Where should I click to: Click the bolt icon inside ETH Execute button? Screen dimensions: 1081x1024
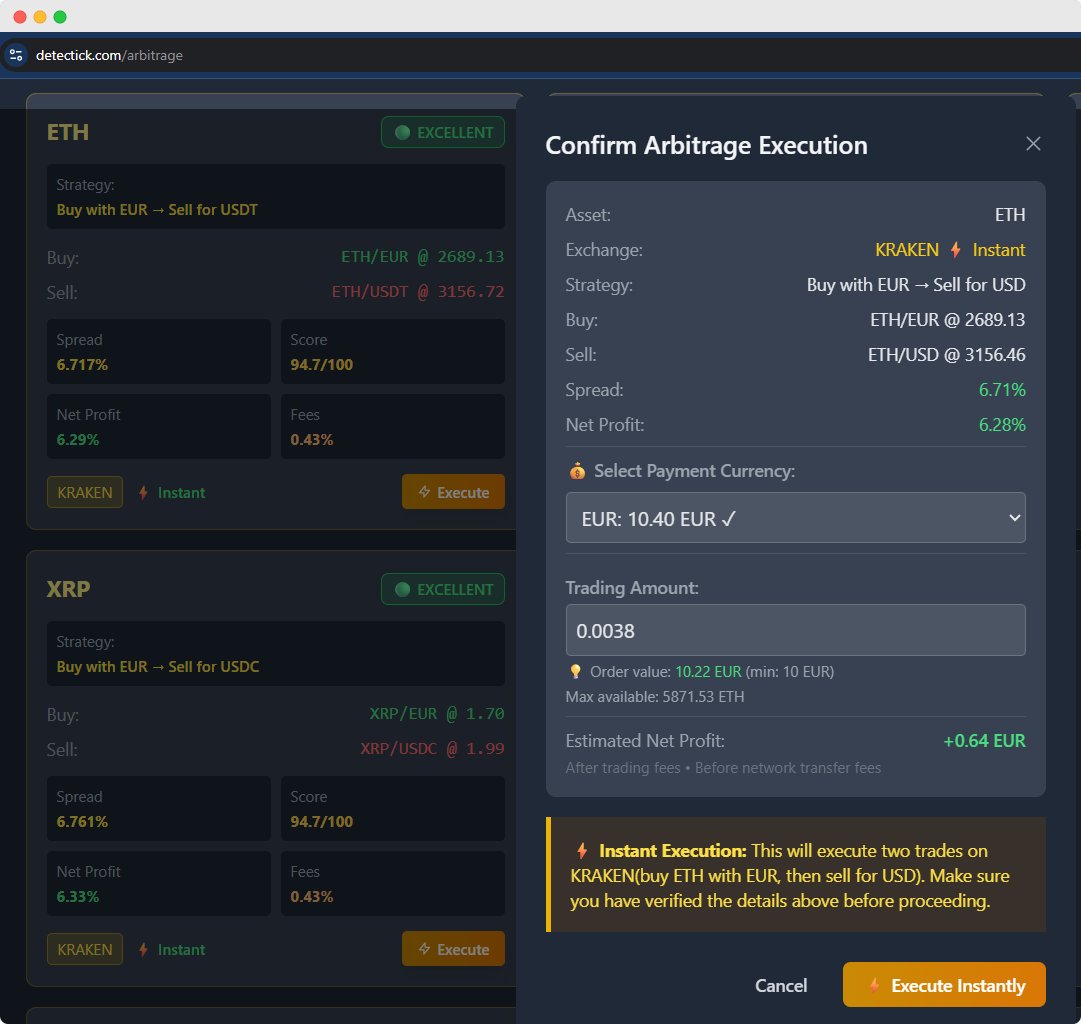pyautogui.click(x=425, y=492)
